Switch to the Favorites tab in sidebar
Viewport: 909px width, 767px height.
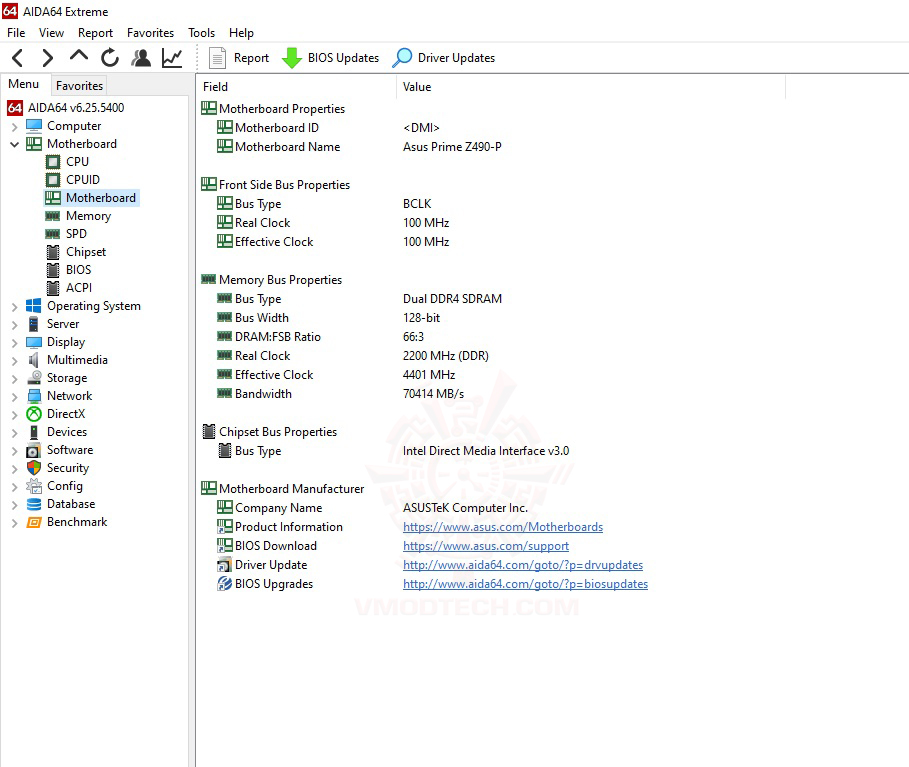[79, 85]
